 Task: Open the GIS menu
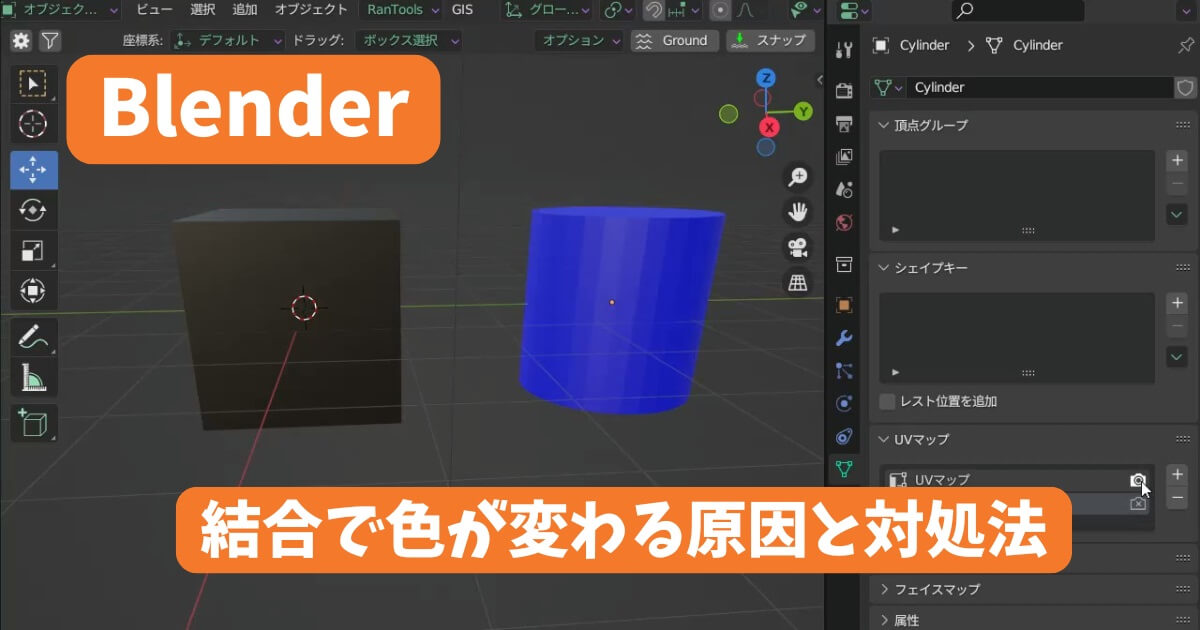click(463, 10)
